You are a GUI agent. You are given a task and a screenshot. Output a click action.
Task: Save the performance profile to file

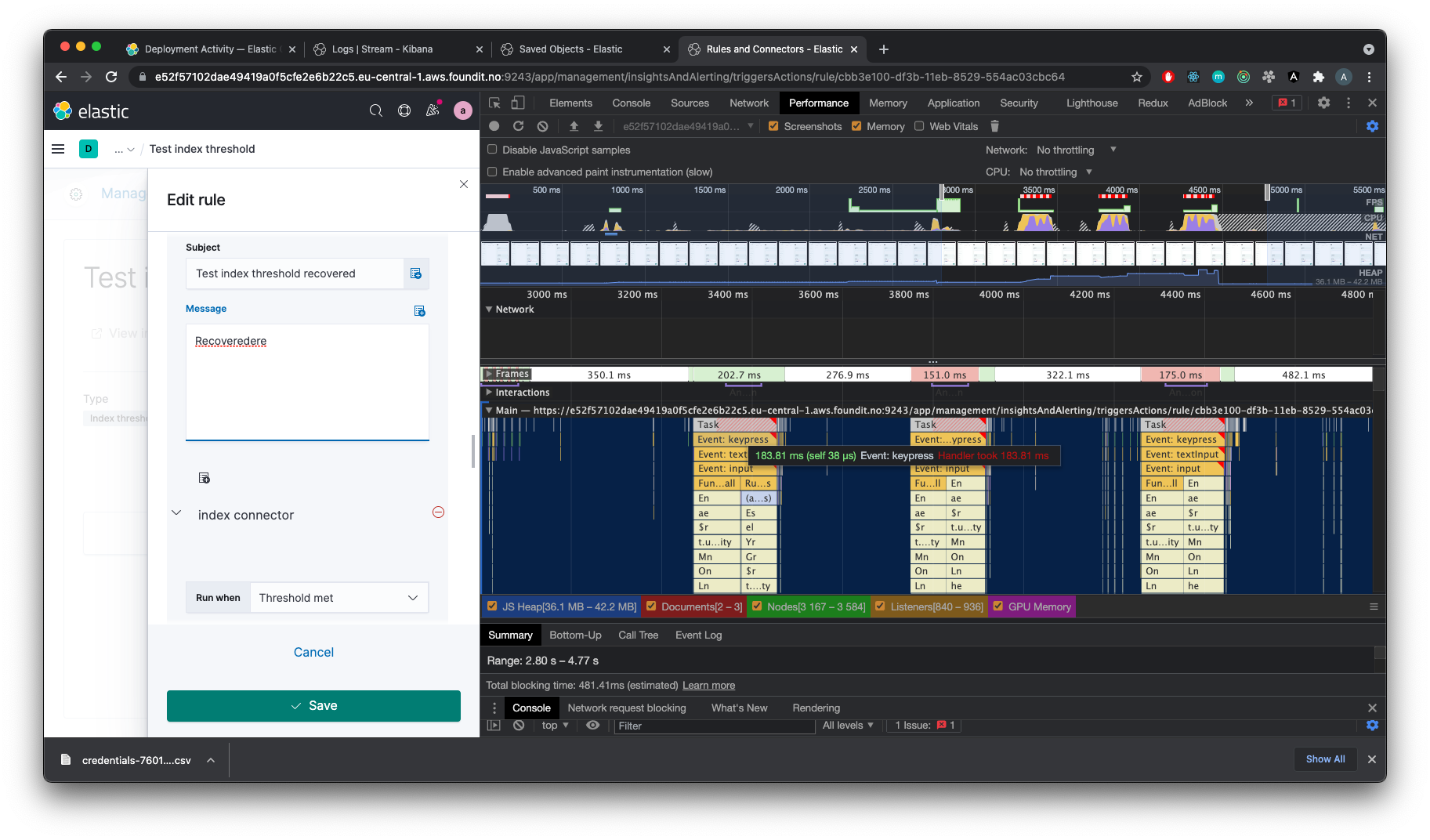tap(598, 126)
